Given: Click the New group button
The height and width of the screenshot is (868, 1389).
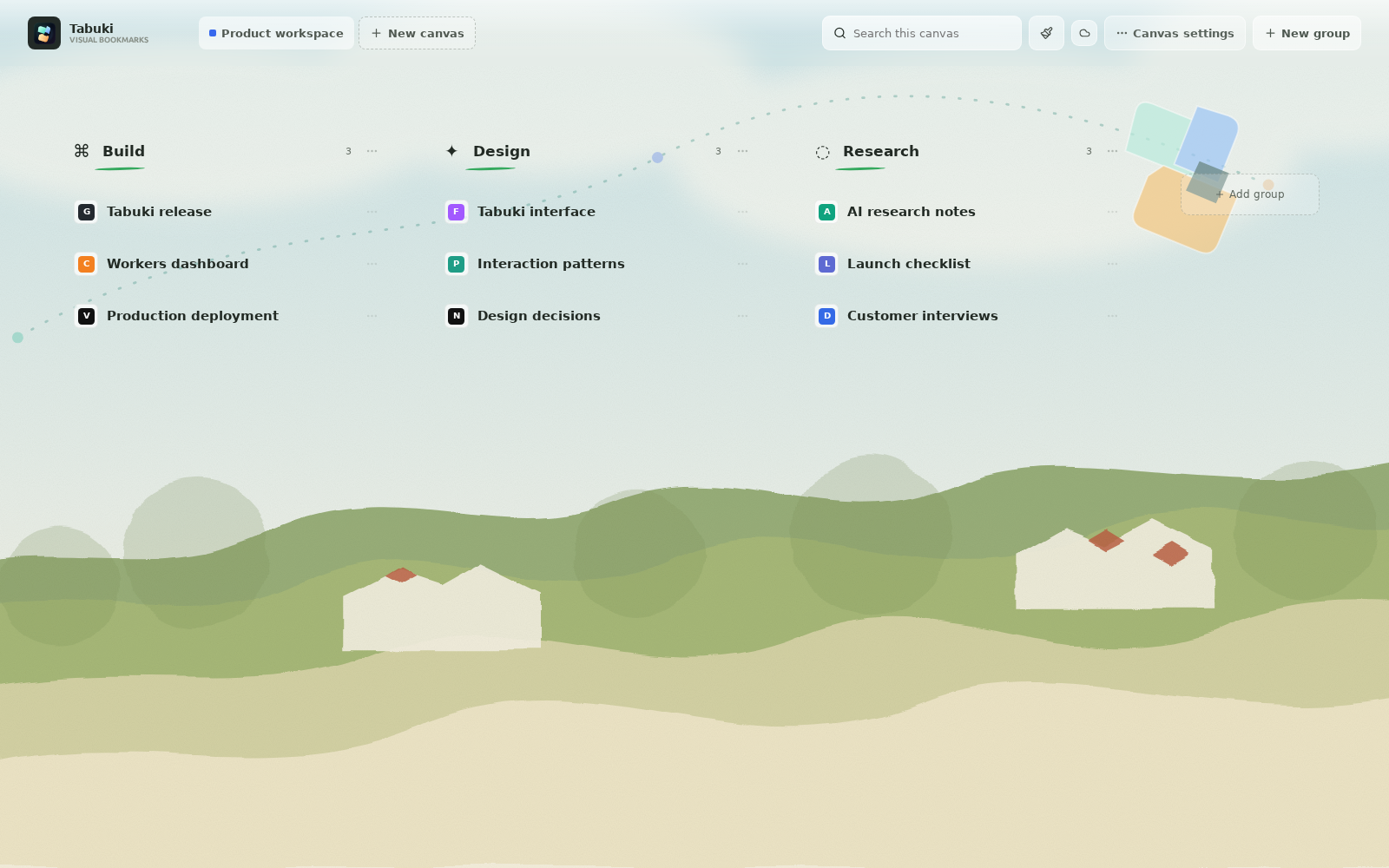Looking at the screenshot, I should 1307,33.
